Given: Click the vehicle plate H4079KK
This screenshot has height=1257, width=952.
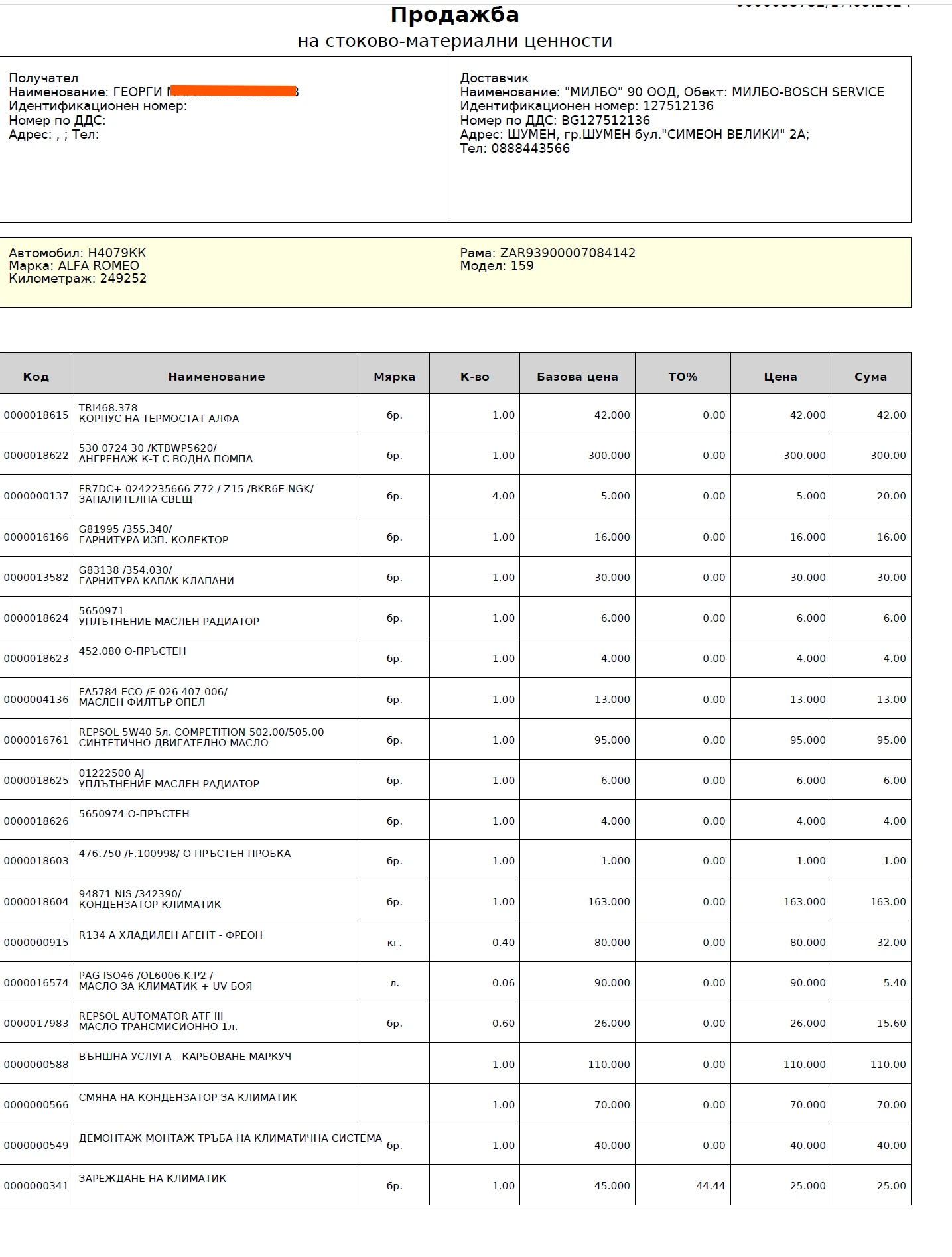Looking at the screenshot, I should point(117,253).
